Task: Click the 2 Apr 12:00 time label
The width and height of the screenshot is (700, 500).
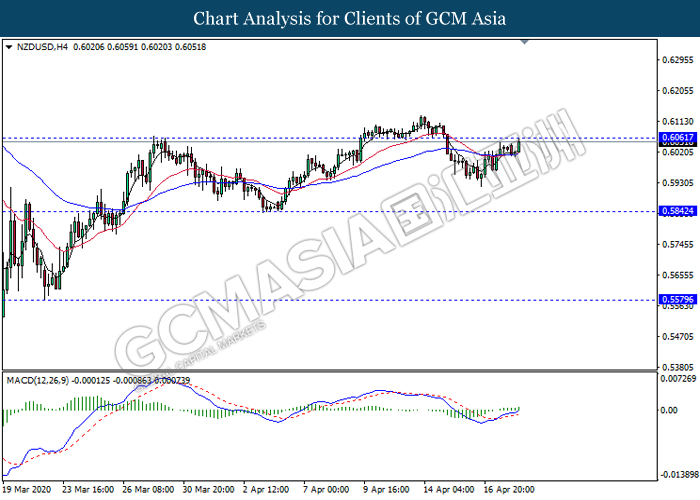Action: pyautogui.click(x=266, y=490)
